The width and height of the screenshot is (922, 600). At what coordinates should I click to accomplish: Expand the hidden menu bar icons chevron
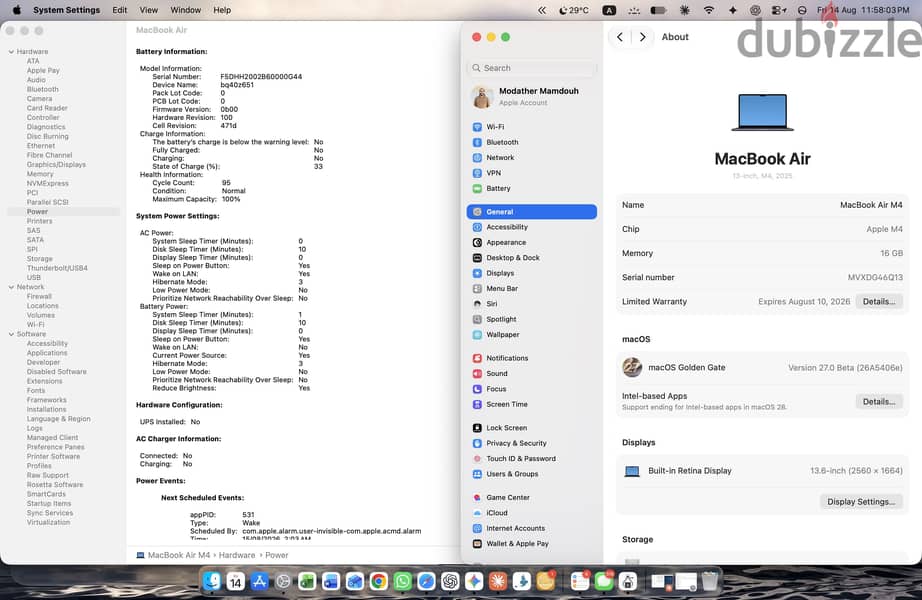point(542,10)
